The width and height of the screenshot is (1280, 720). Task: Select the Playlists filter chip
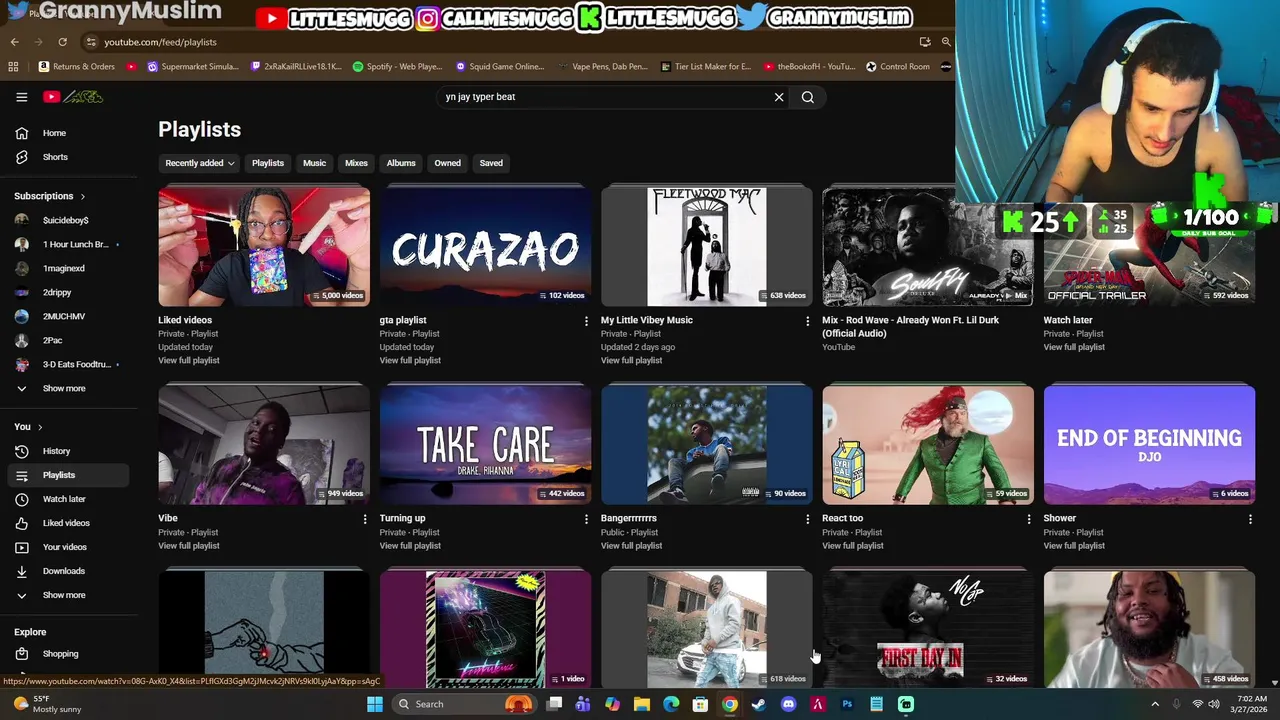[268, 163]
